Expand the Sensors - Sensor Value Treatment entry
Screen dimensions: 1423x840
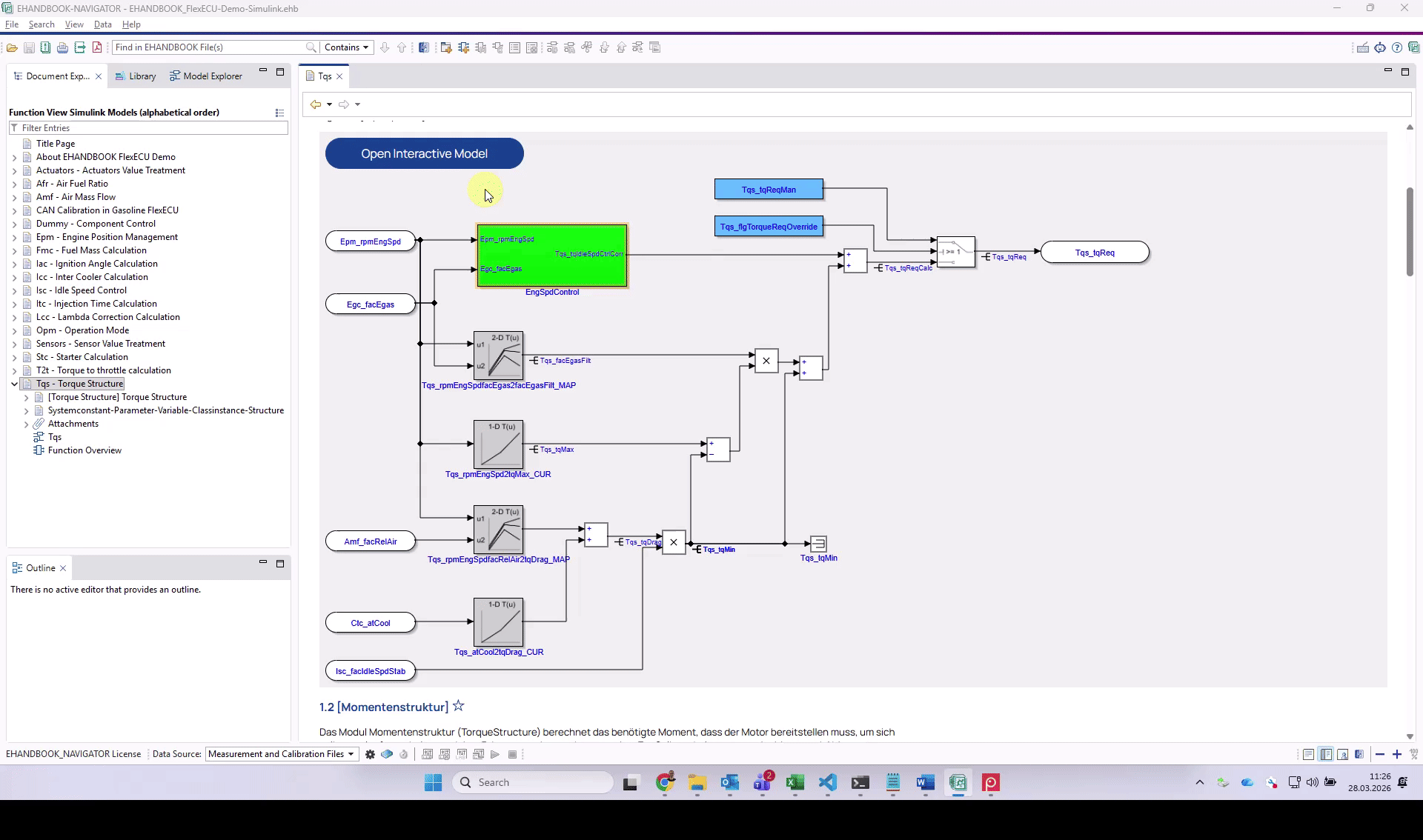pos(13,343)
